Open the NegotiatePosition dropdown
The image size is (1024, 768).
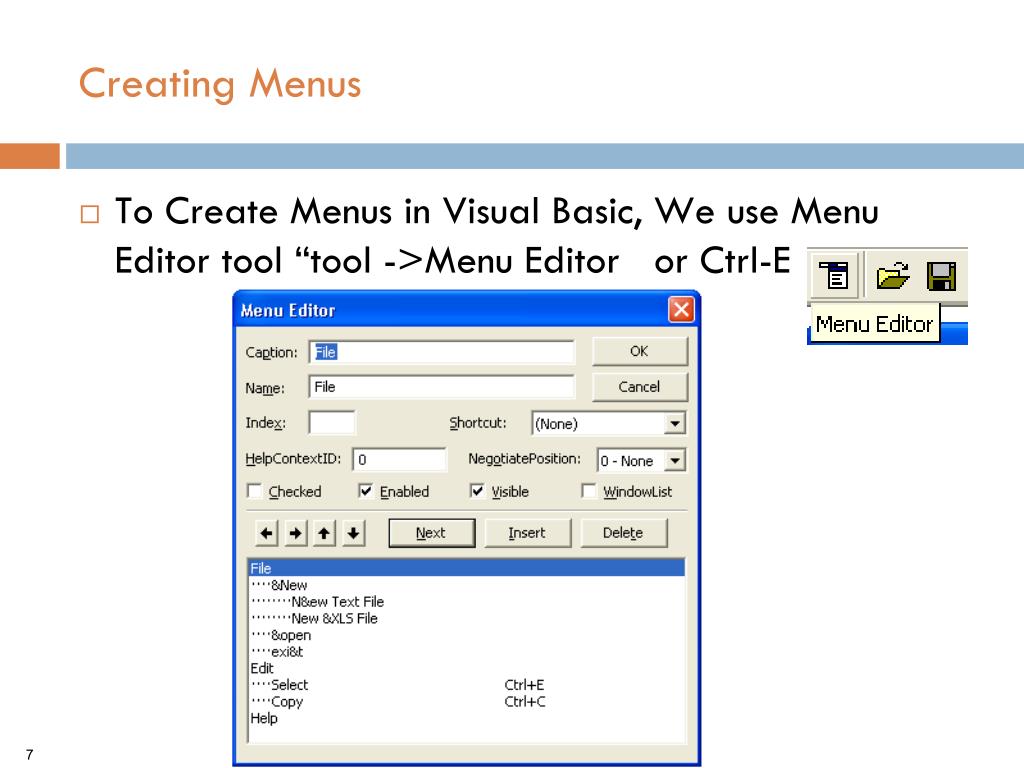point(675,460)
